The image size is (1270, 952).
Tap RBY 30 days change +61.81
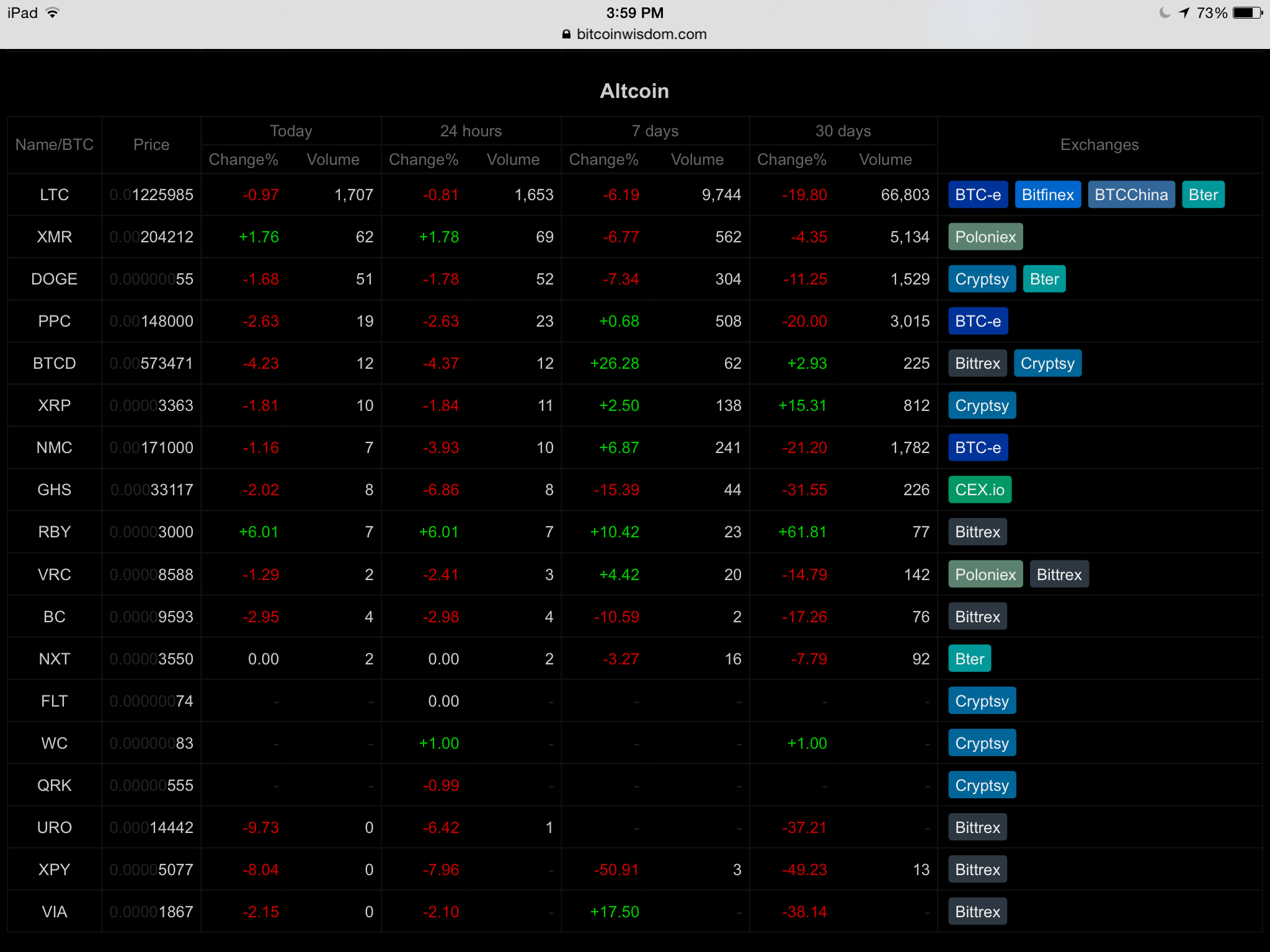802,532
